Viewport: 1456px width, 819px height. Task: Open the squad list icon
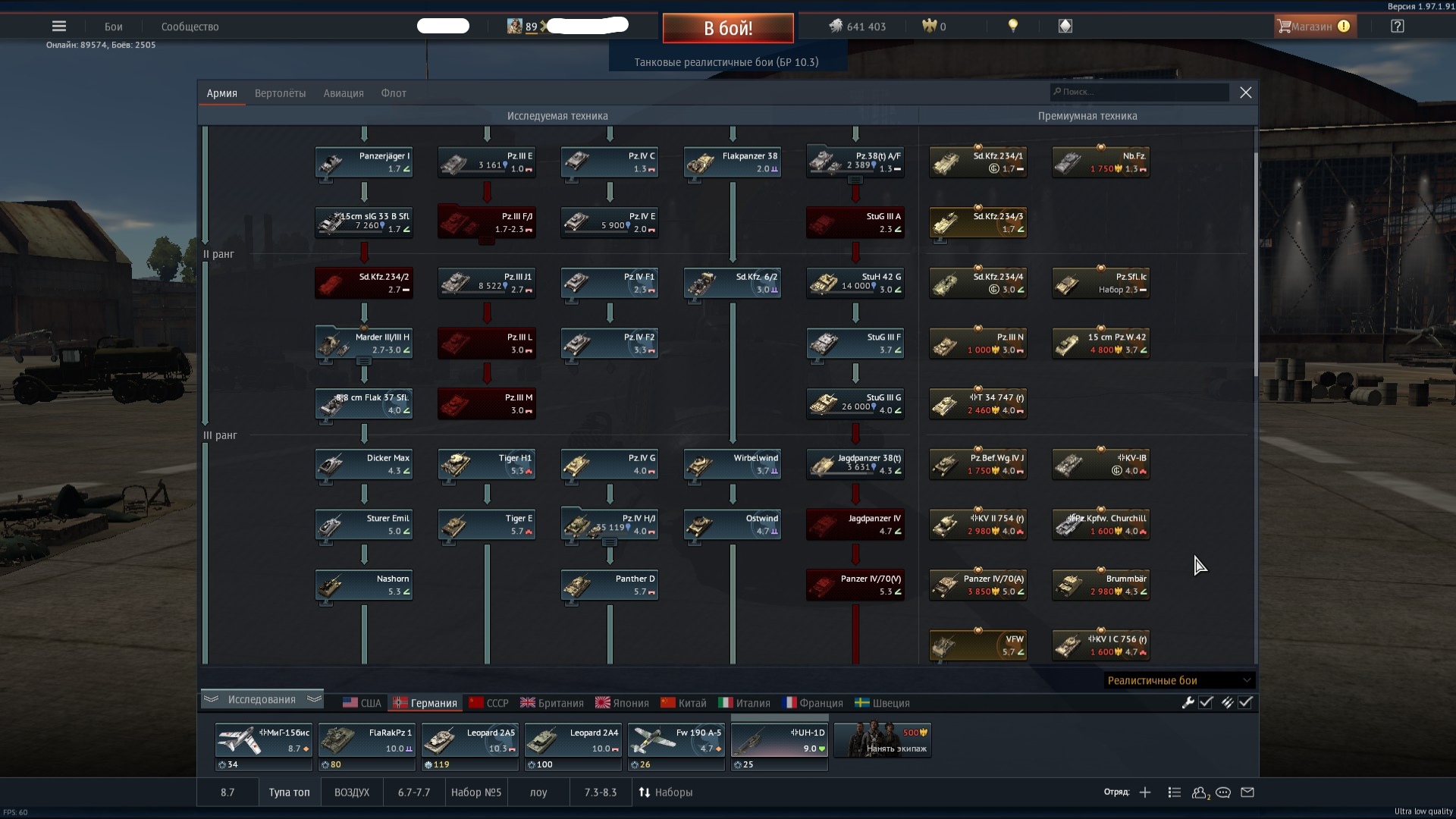[1175, 792]
